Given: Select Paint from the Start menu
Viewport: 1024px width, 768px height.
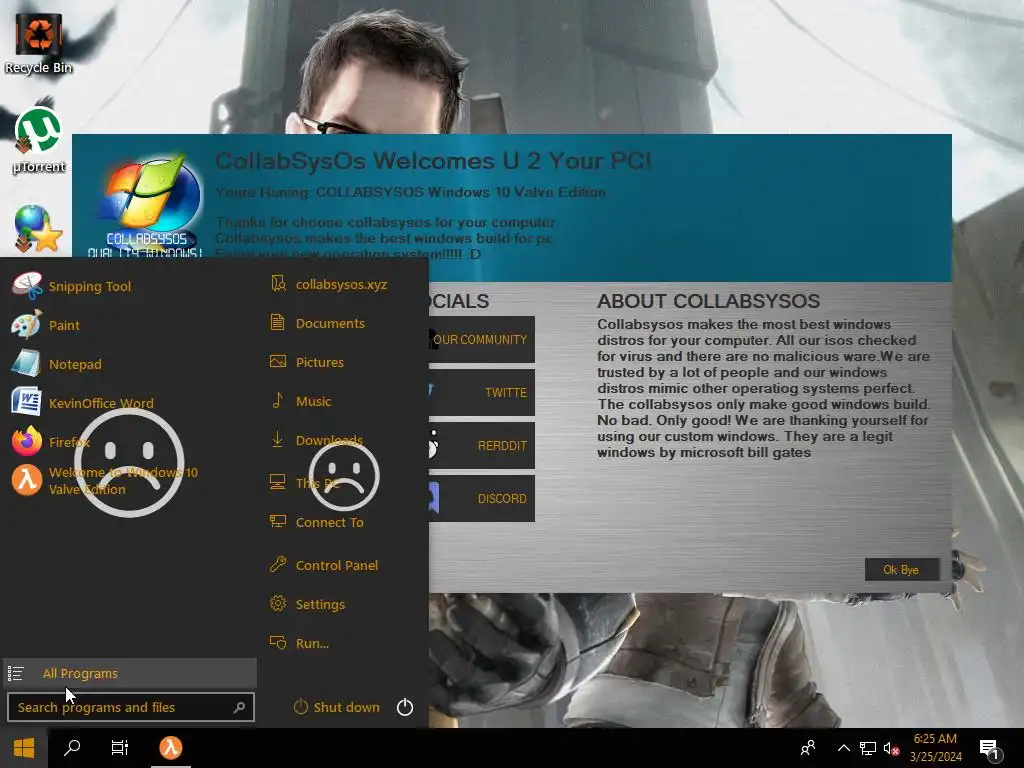Looking at the screenshot, I should click(x=65, y=325).
